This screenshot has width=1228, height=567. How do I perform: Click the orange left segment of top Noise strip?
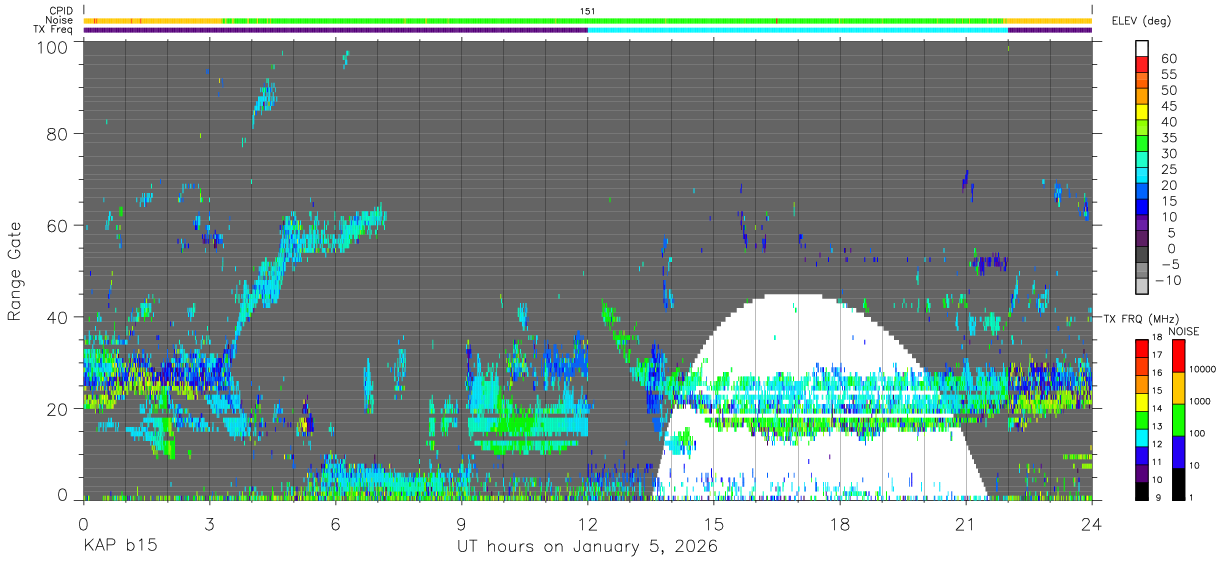tap(152, 20)
